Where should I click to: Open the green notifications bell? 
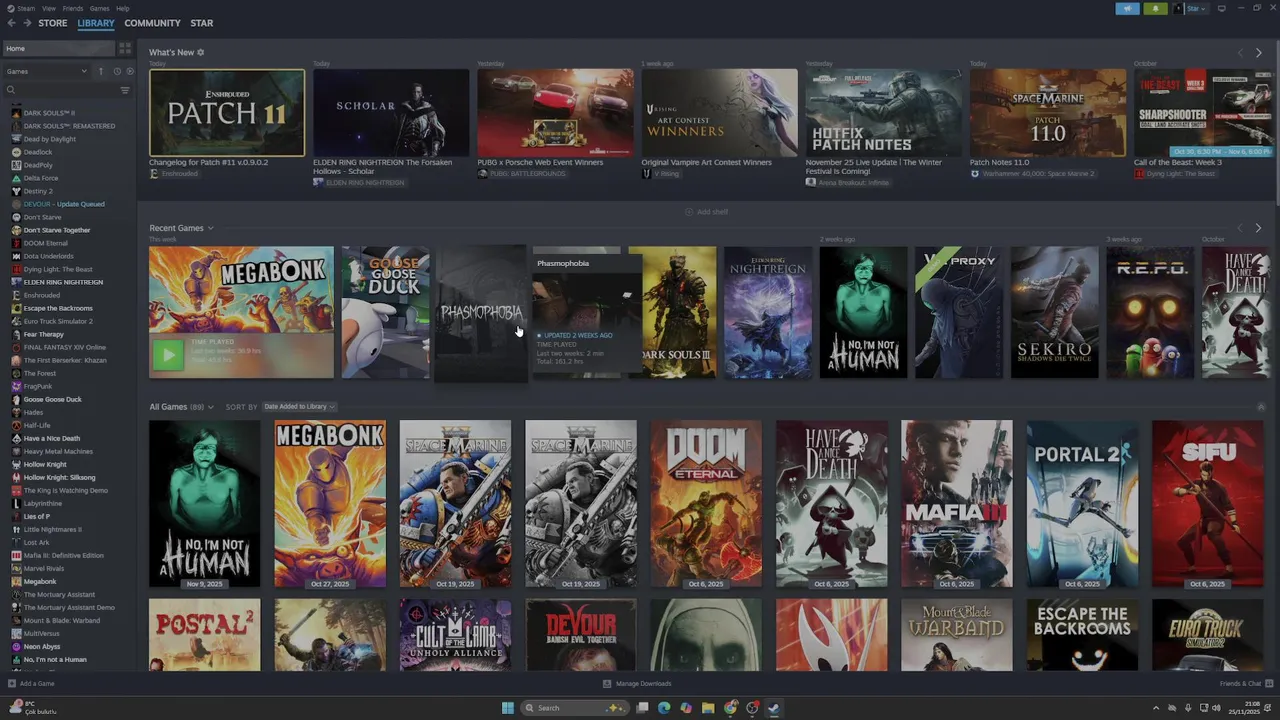click(x=1156, y=8)
